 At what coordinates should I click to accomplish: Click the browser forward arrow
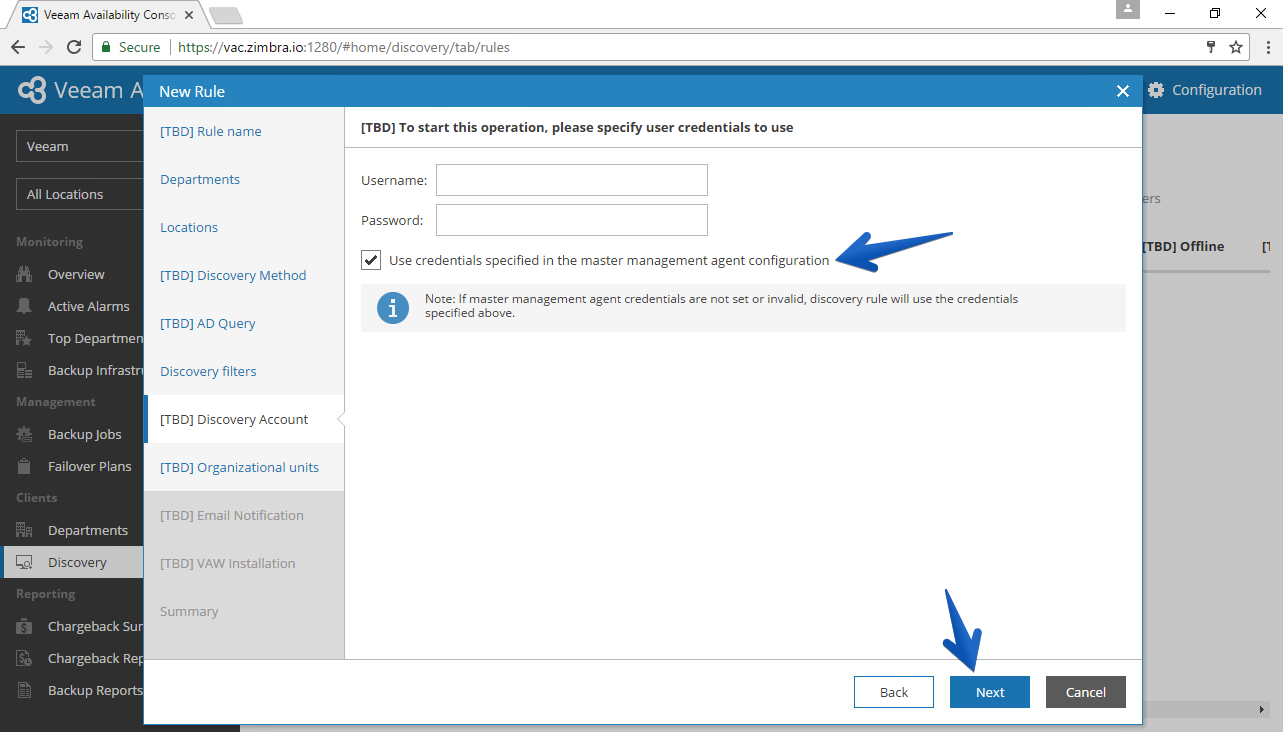pyautogui.click(x=46, y=47)
